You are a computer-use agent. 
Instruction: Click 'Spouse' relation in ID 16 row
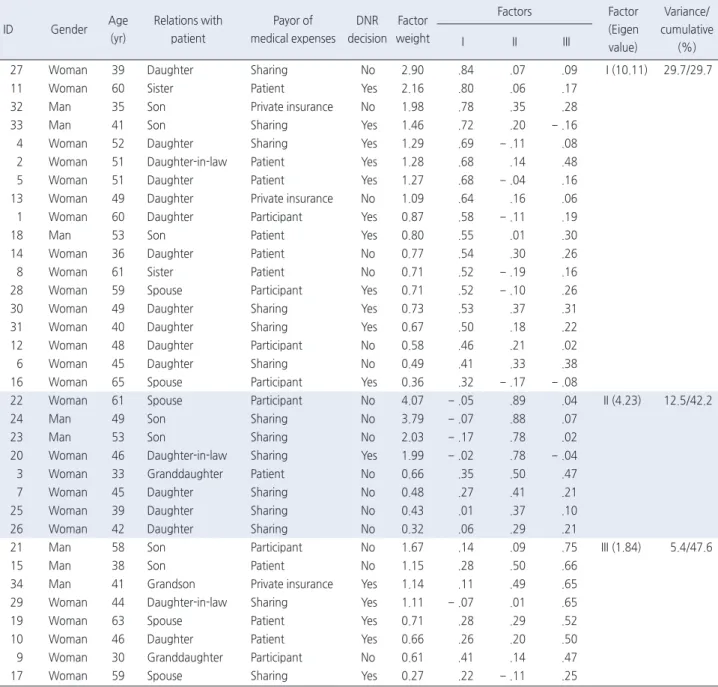[164, 382]
